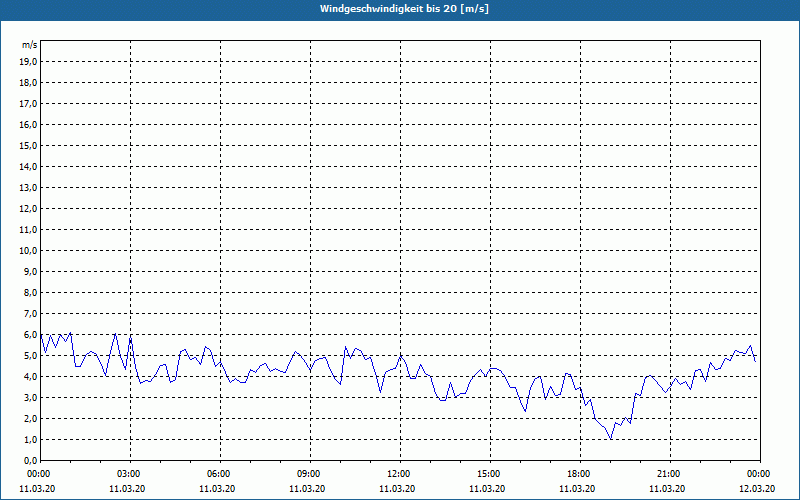The image size is (800, 500).
Task: Click the 14,0 y-axis label
Action: click(x=28, y=167)
